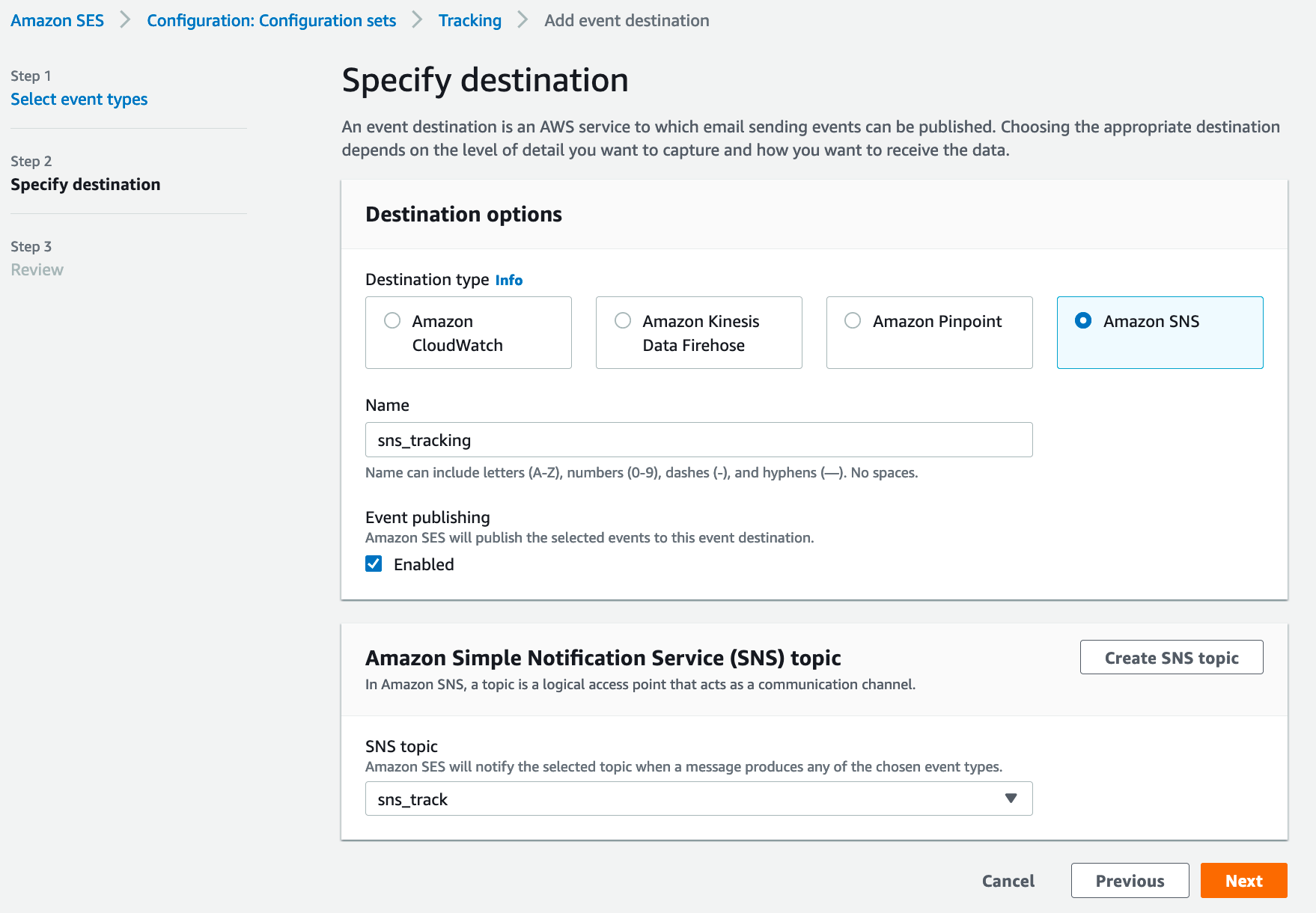Click the Destination options heading
The image size is (1316, 913).
(463, 214)
